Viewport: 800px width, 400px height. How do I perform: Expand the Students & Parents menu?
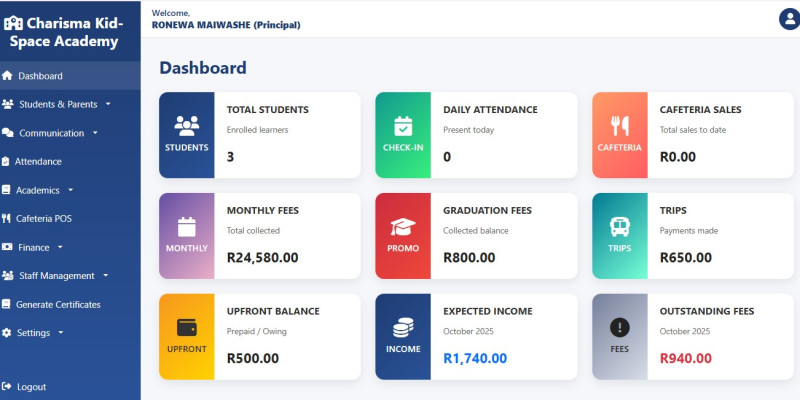coord(57,104)
